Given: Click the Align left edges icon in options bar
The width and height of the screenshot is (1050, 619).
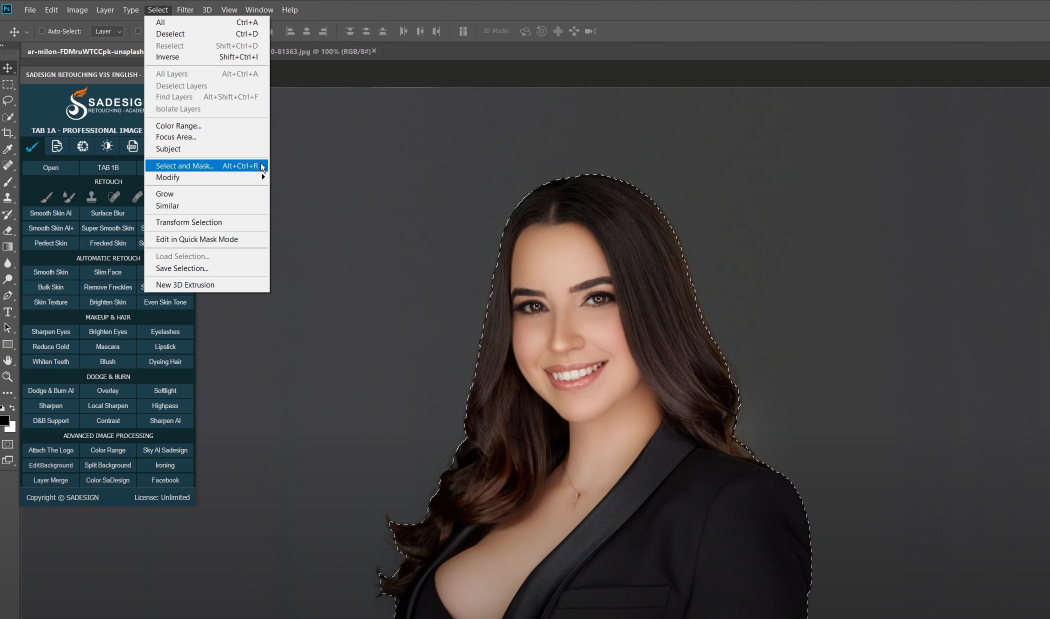Looking at the screenshot, I should [291, 31].
